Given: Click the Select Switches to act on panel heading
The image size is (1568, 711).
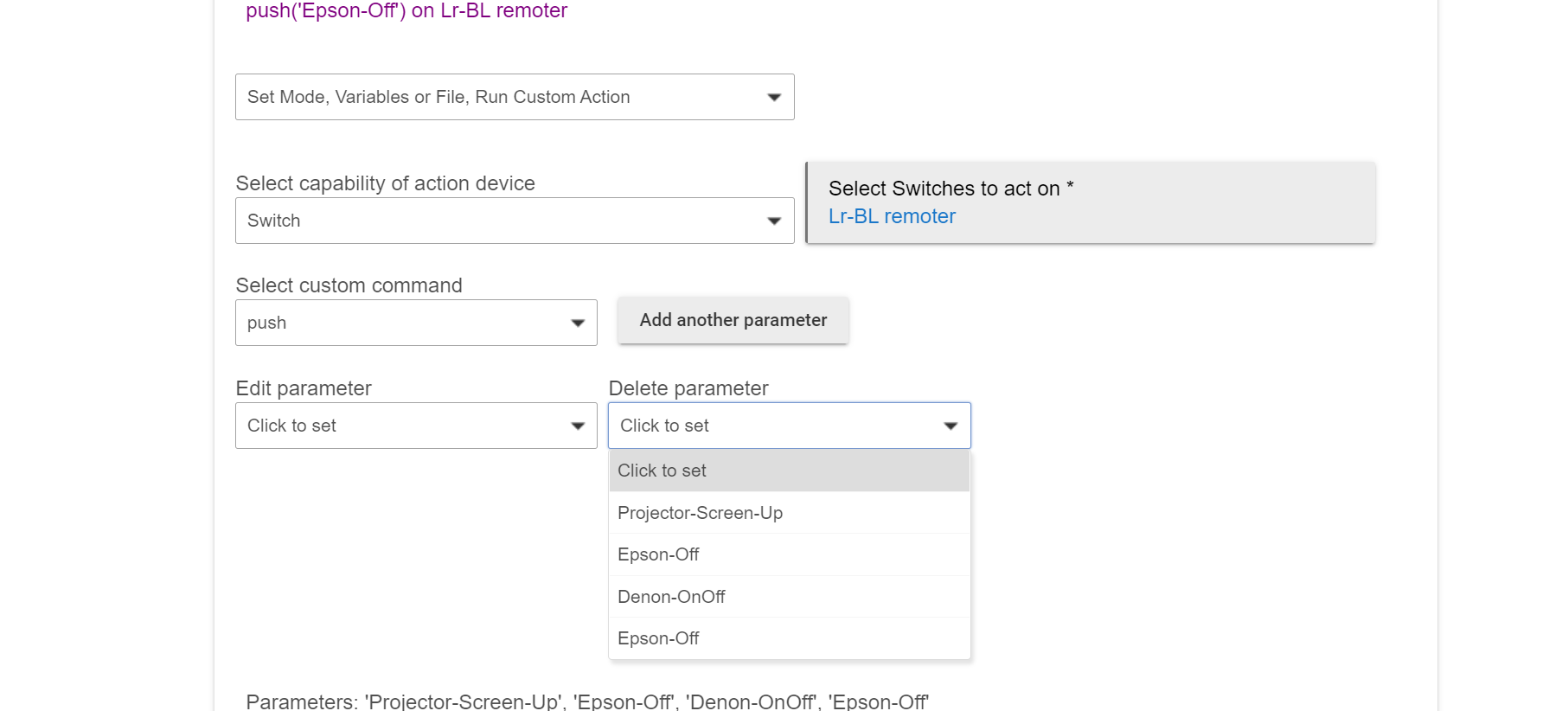Looking at the screenshot, I should click(x=950, y=189).
